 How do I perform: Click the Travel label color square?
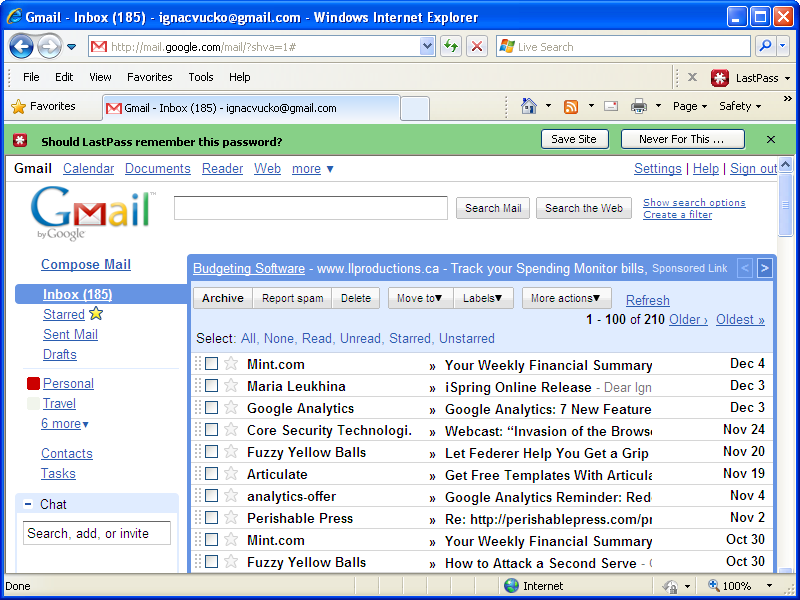[x=33, y=404]
